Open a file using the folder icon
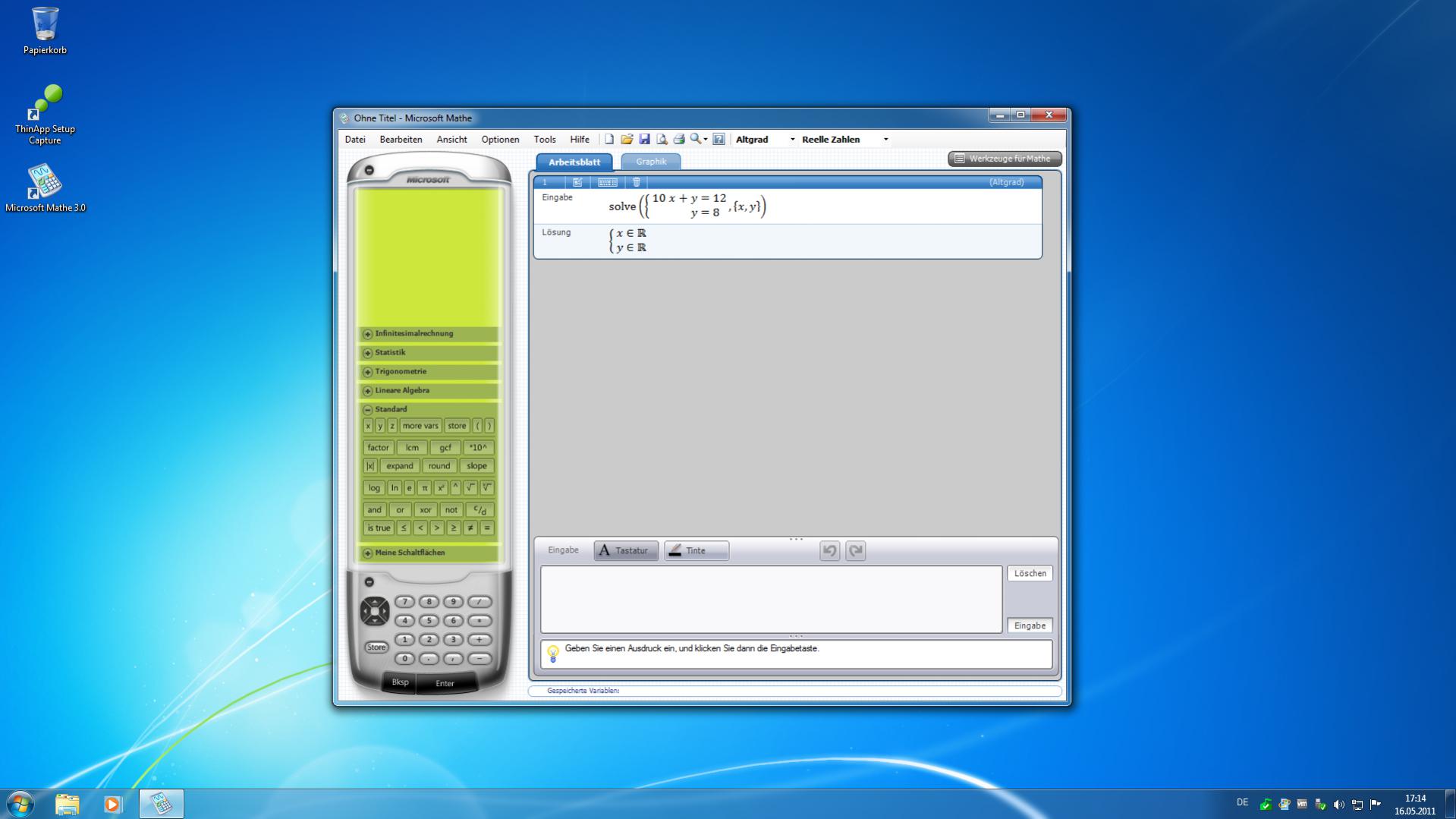 click(627, 139)
